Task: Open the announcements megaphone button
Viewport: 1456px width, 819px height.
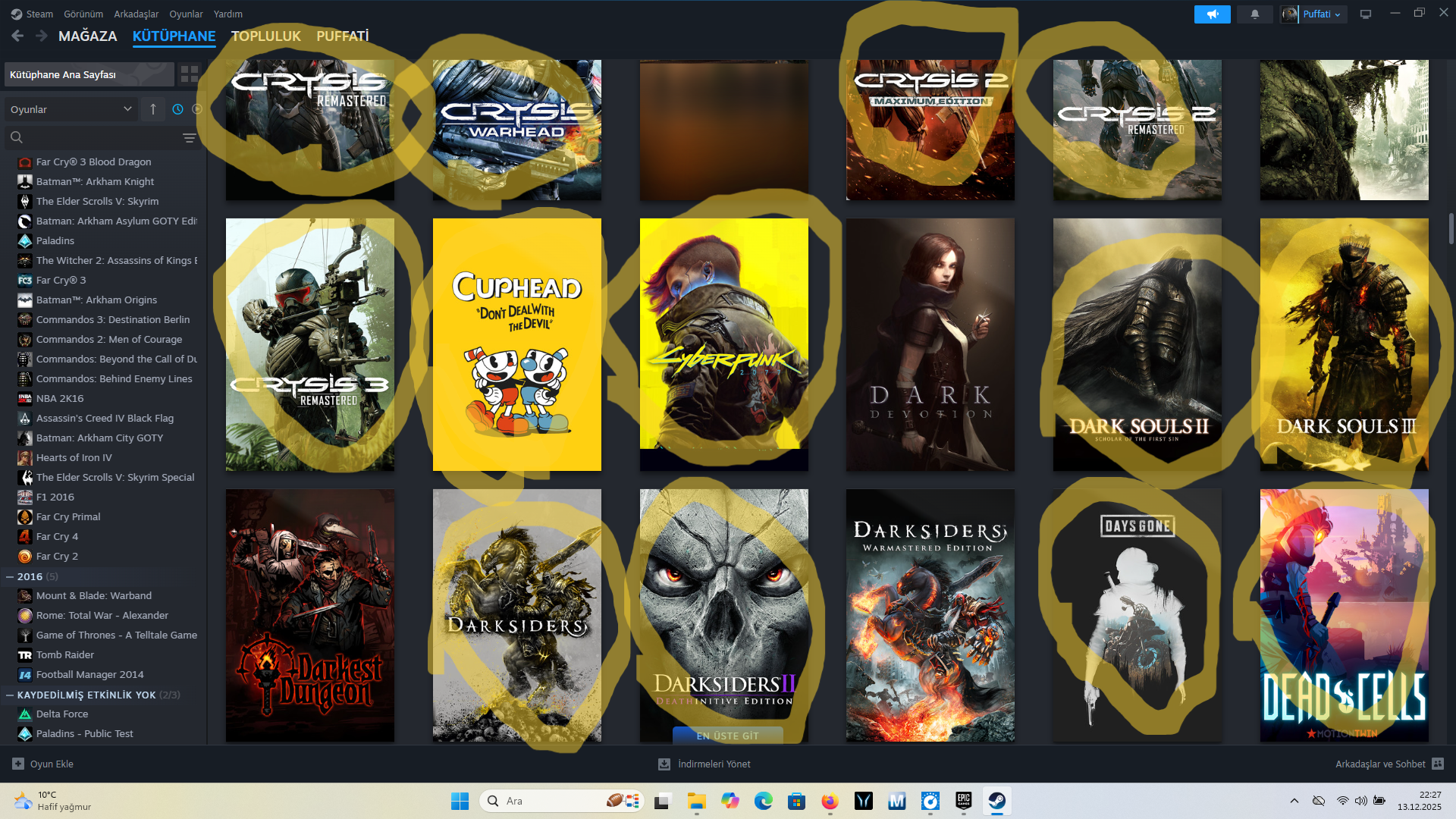Action: (x=1212, y=14)
